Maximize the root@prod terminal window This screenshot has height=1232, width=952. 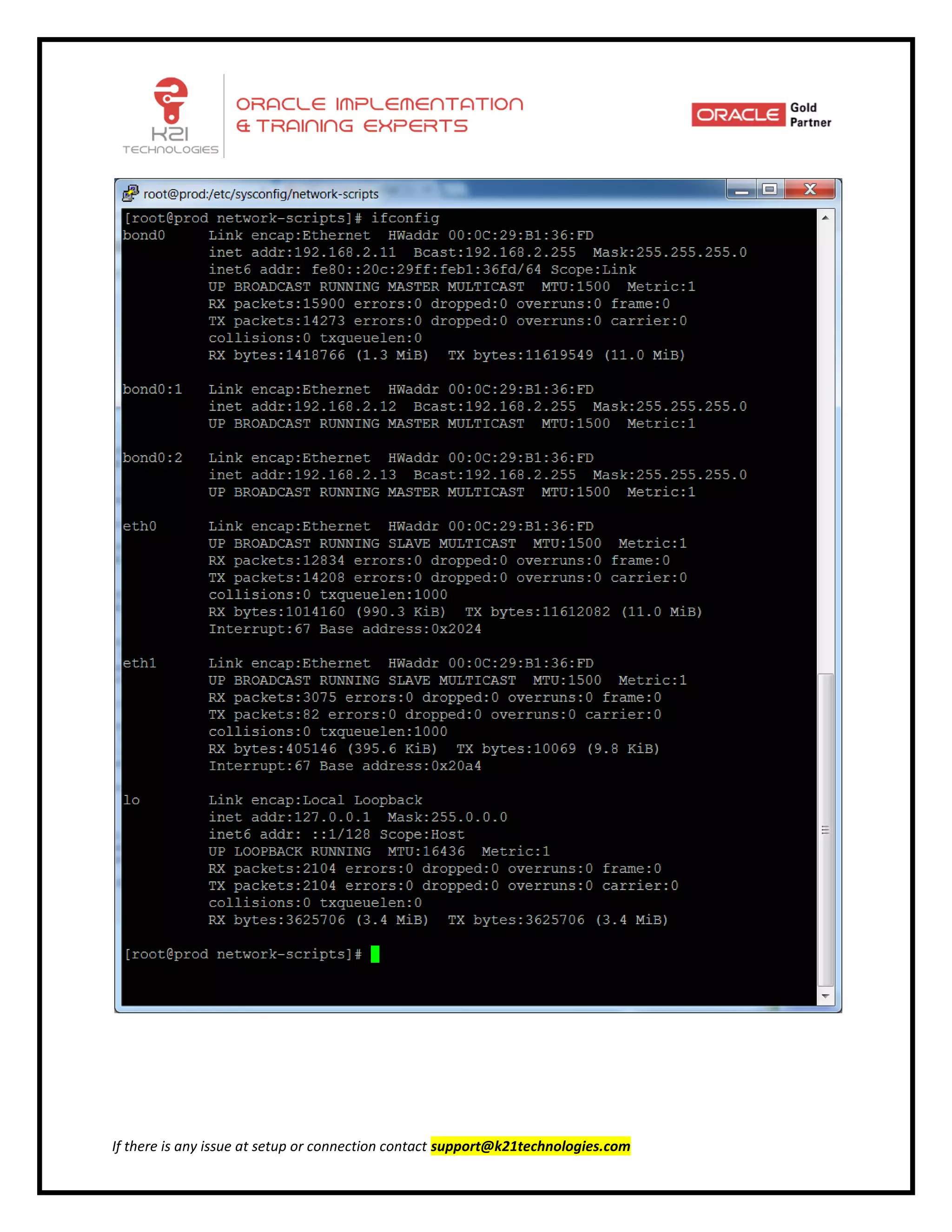(769, 190)
